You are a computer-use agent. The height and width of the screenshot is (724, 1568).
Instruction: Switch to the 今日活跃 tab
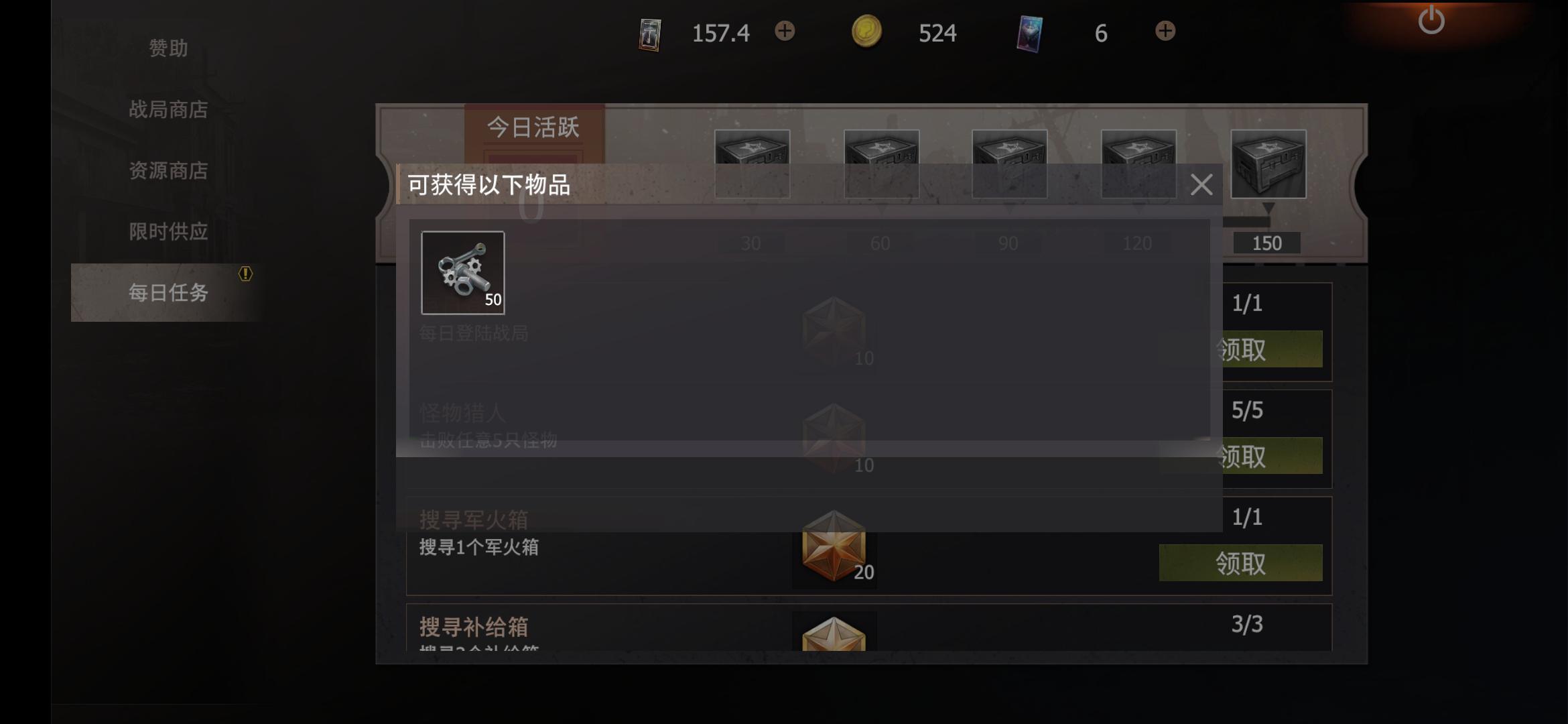click(534, 127)
